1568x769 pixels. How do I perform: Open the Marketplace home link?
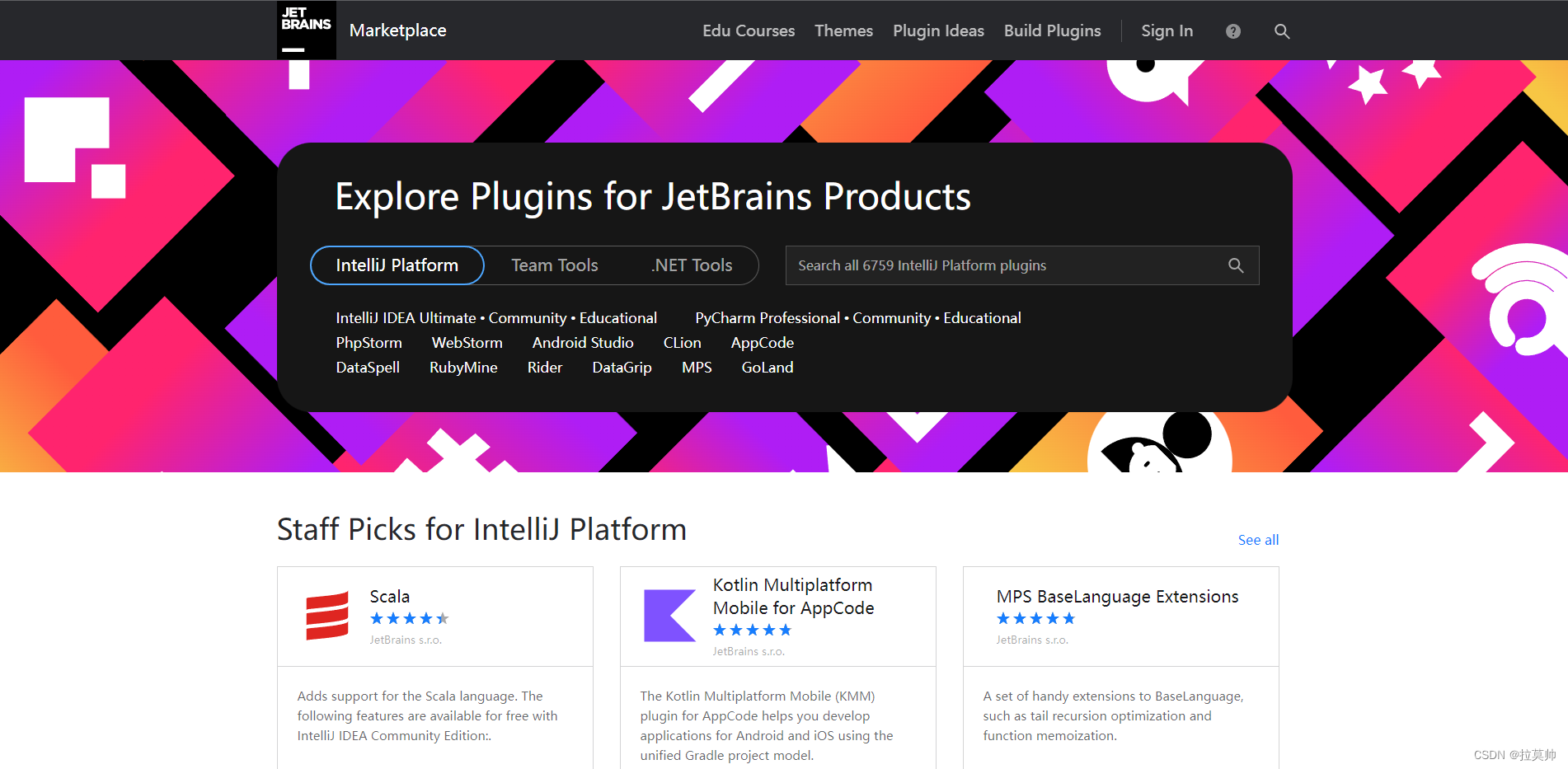tap(397, 30)
